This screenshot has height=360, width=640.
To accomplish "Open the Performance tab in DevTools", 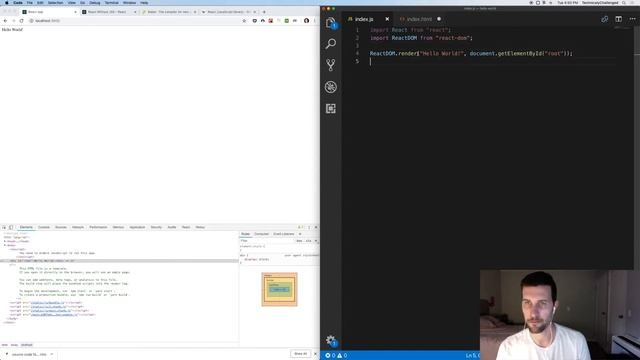I will 98,227.
